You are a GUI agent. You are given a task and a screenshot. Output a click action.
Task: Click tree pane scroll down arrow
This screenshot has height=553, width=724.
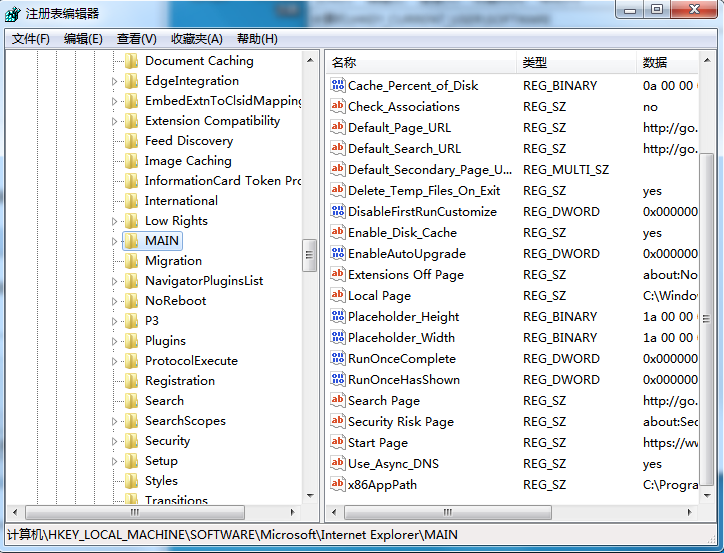tap(310, 496)
